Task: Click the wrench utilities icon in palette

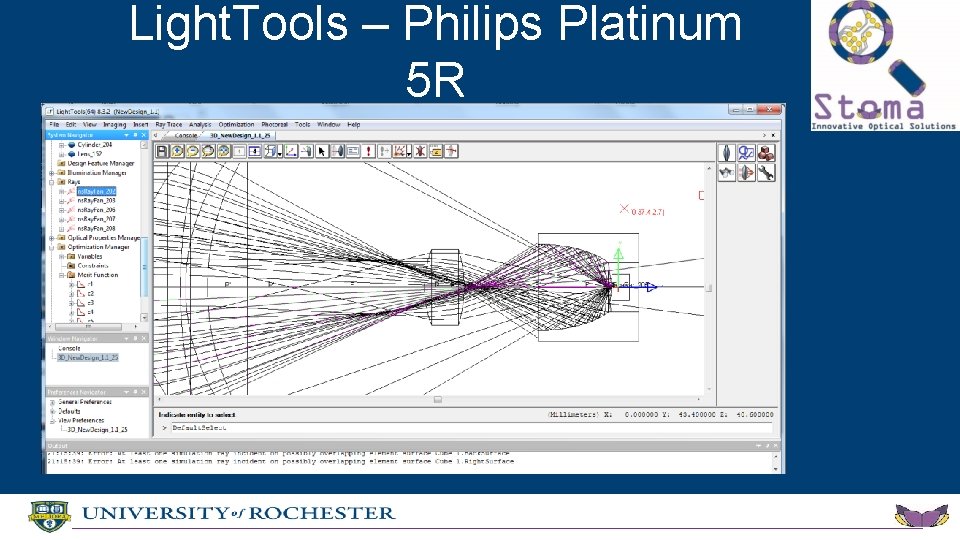Action: coord(766,173)
